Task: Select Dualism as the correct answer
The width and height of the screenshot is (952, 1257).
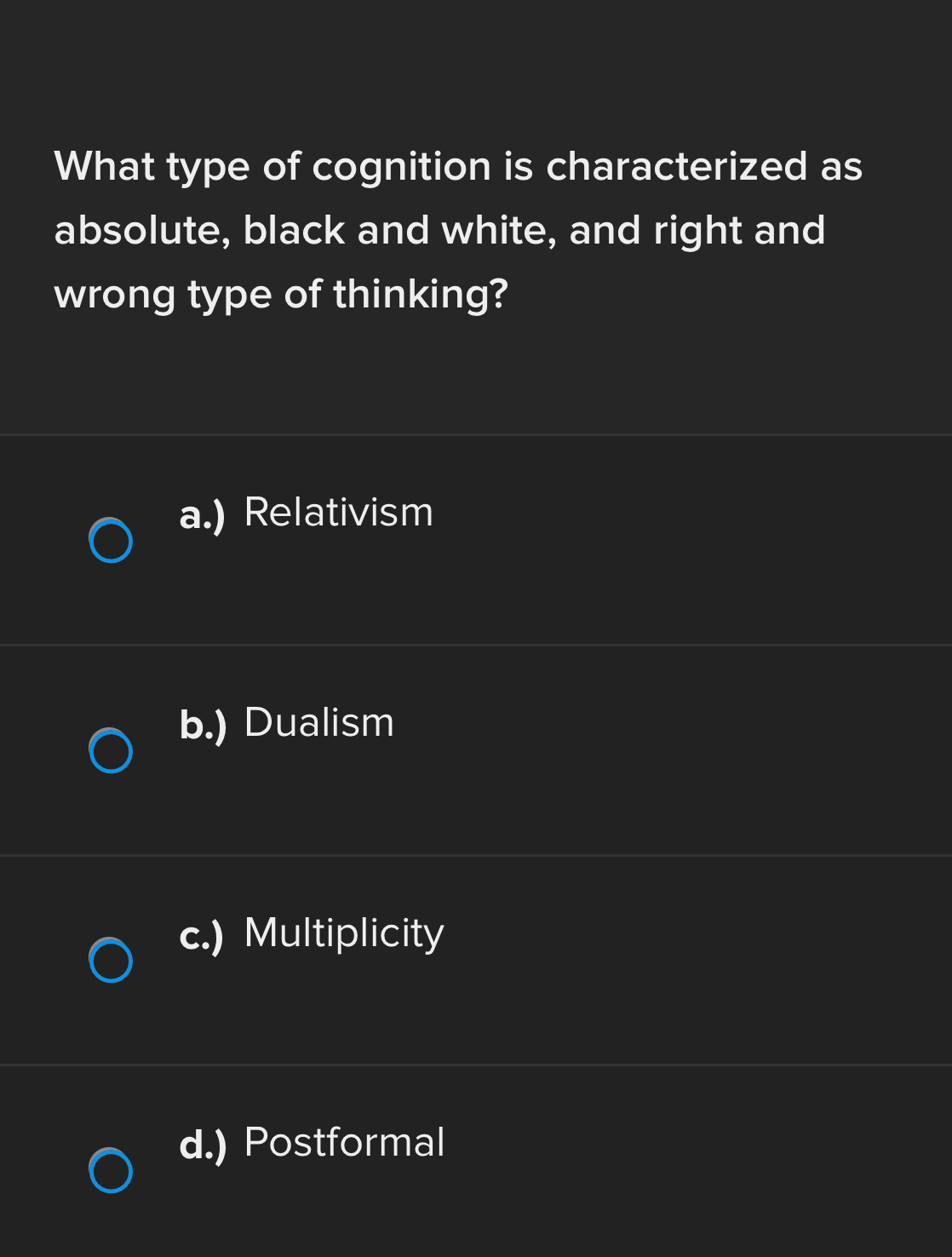Action: [110, 750]
